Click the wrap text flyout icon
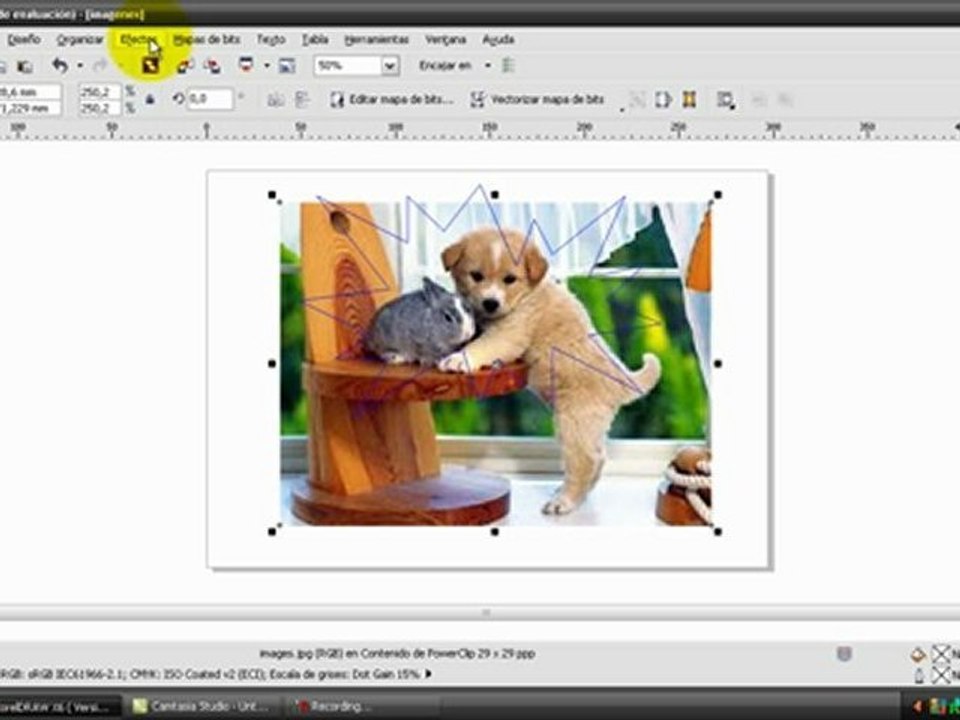The width and height of the screenshot is (960, 720). (x=726, y=99)
